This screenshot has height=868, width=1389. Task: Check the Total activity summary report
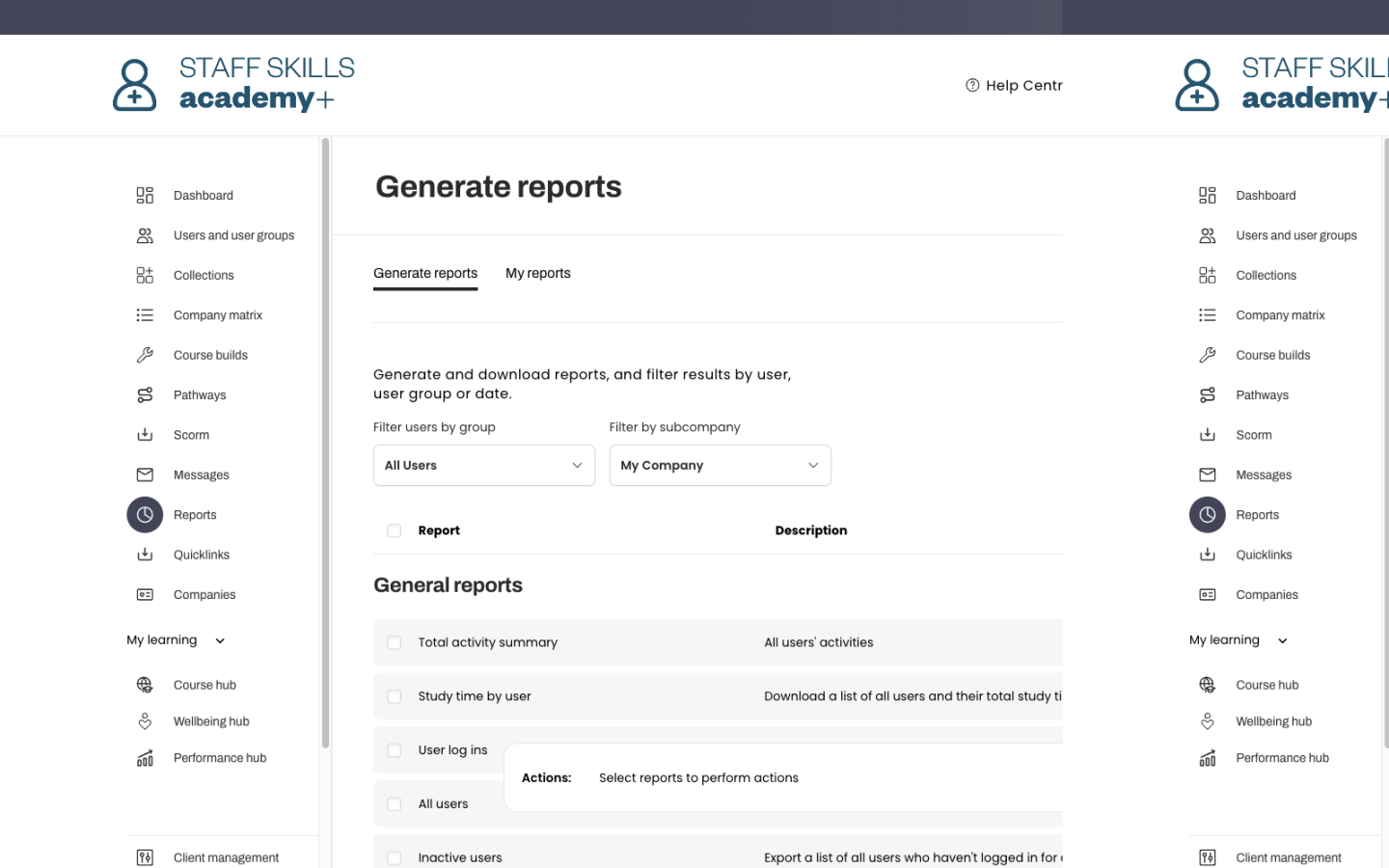[x=394, y=642]
